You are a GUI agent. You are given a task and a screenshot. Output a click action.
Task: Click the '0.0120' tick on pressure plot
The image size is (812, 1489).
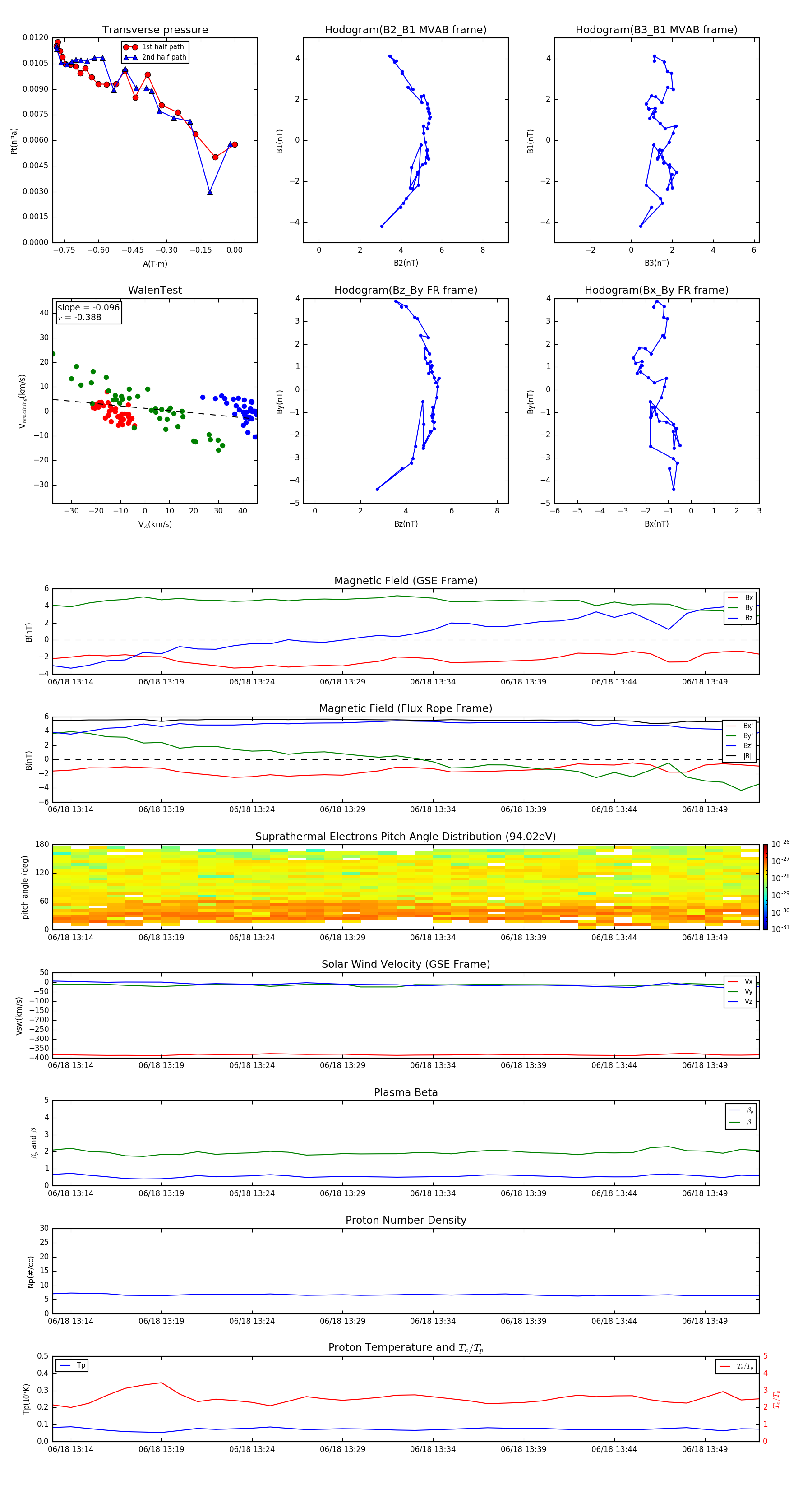coord(35,37)
